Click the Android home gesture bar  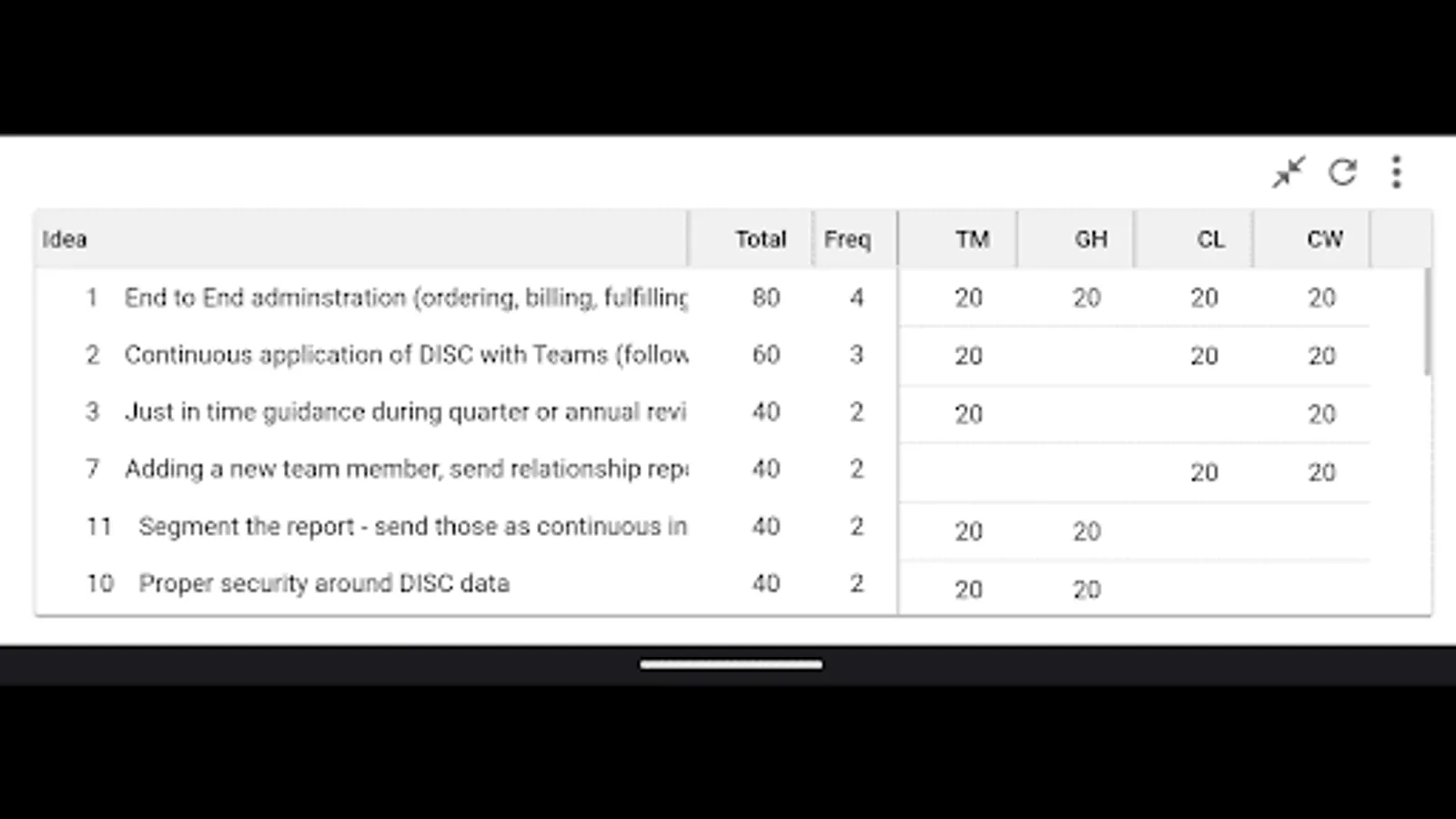coord(731,664)
